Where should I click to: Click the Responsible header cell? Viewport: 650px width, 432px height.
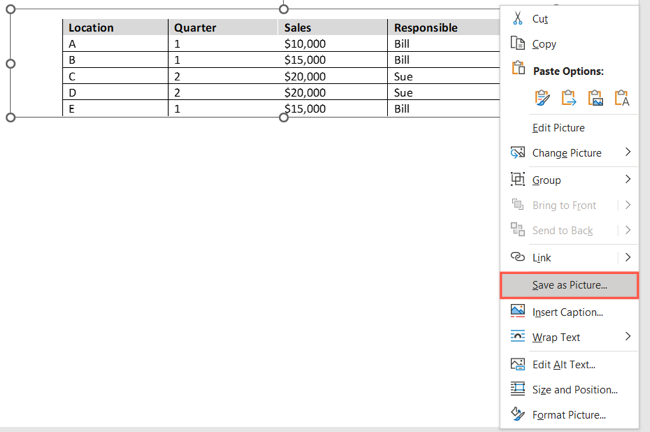(444, 27)
